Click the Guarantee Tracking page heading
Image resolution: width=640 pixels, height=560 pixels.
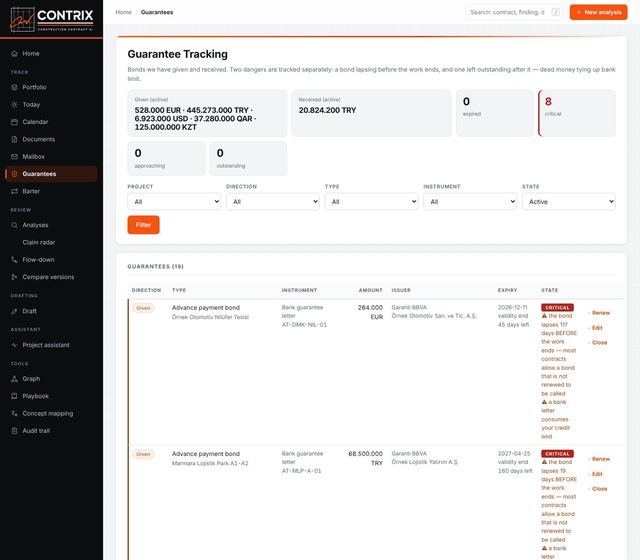pyautogui.click(x=178, y=54)
